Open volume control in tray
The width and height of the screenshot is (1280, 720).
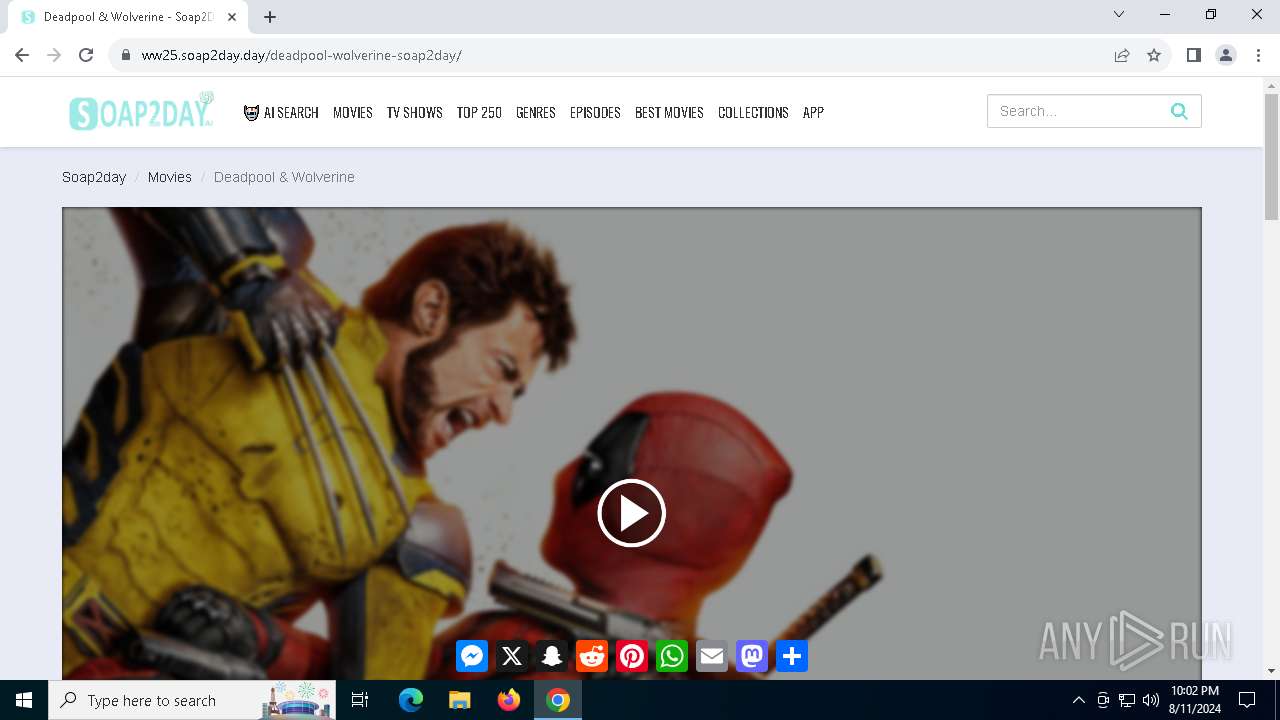1150,700
